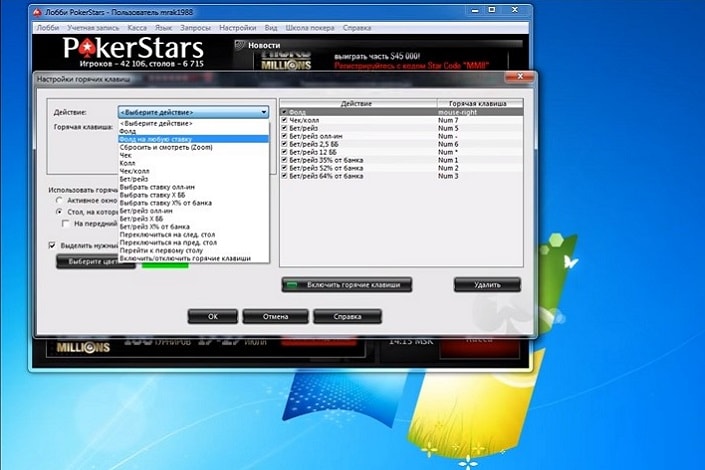Click the Удалить button
The width and height of the screenshot is (705, 470).
coord(487,285)
